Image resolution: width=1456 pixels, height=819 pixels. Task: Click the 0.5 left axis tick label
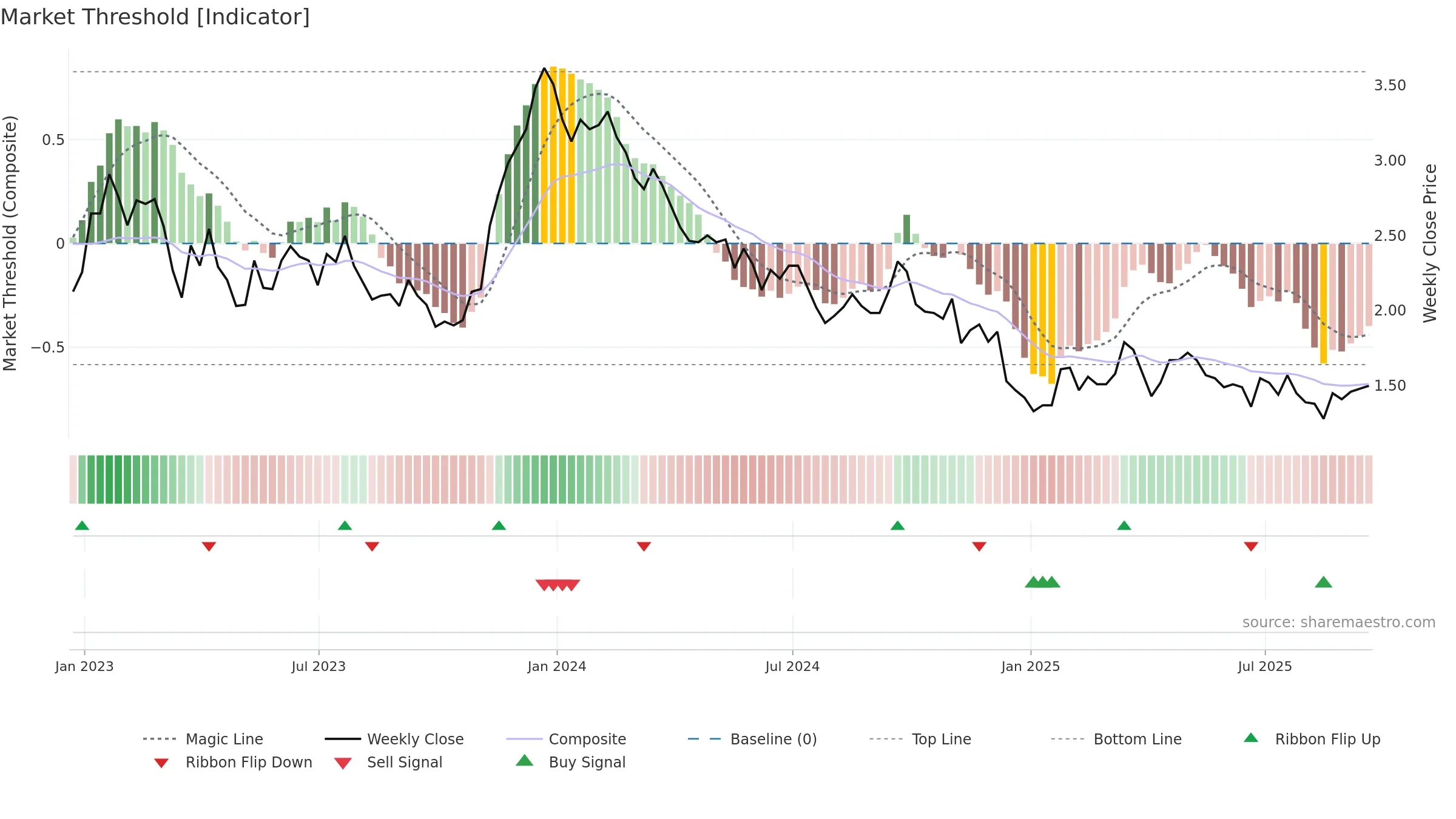[x=53, y=140]
